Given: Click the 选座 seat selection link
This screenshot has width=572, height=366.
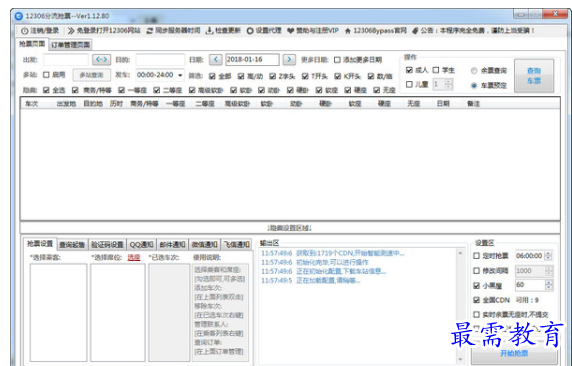Looking at the screenshot, I should [x=134, y=258].
